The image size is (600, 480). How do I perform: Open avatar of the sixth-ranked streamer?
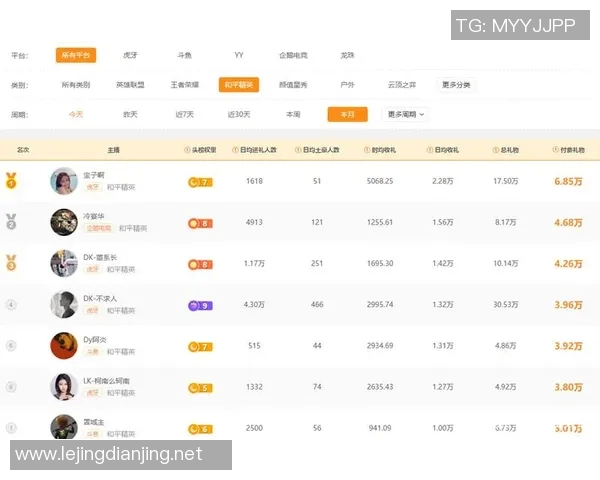[64, 387]
